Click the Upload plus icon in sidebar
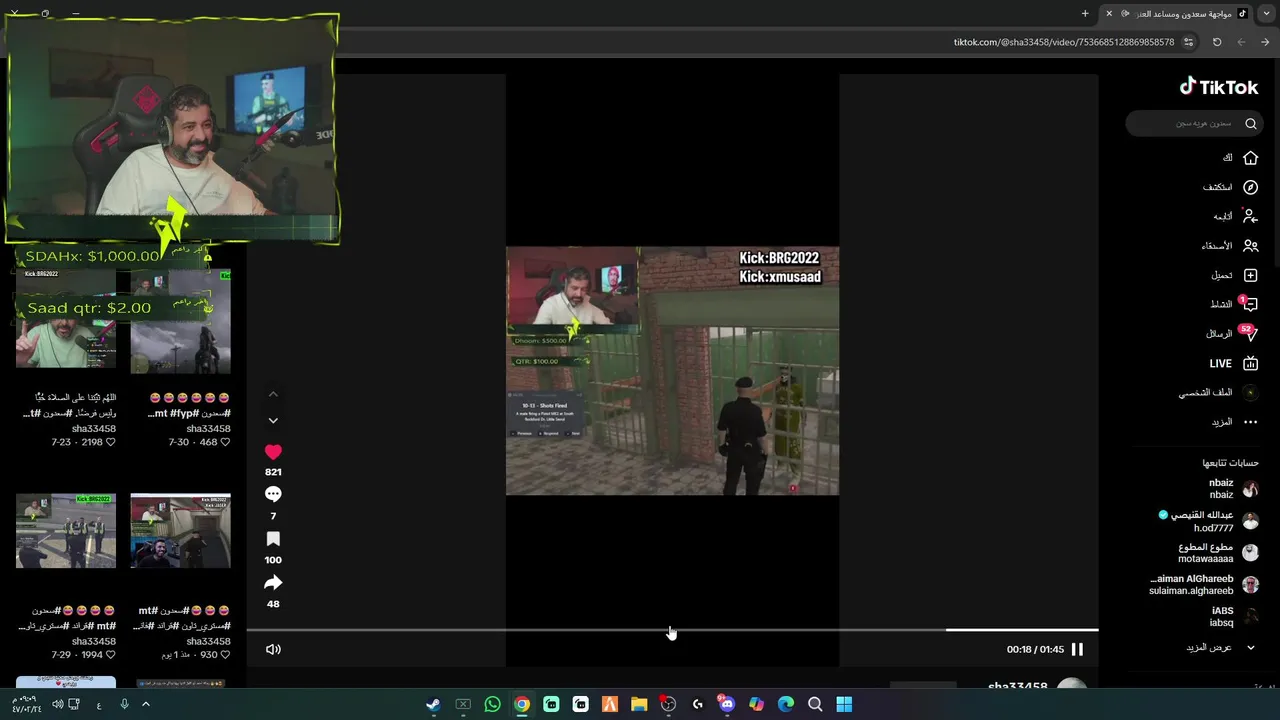This screenshot has width=1280, height=720. pos(1250,275)
